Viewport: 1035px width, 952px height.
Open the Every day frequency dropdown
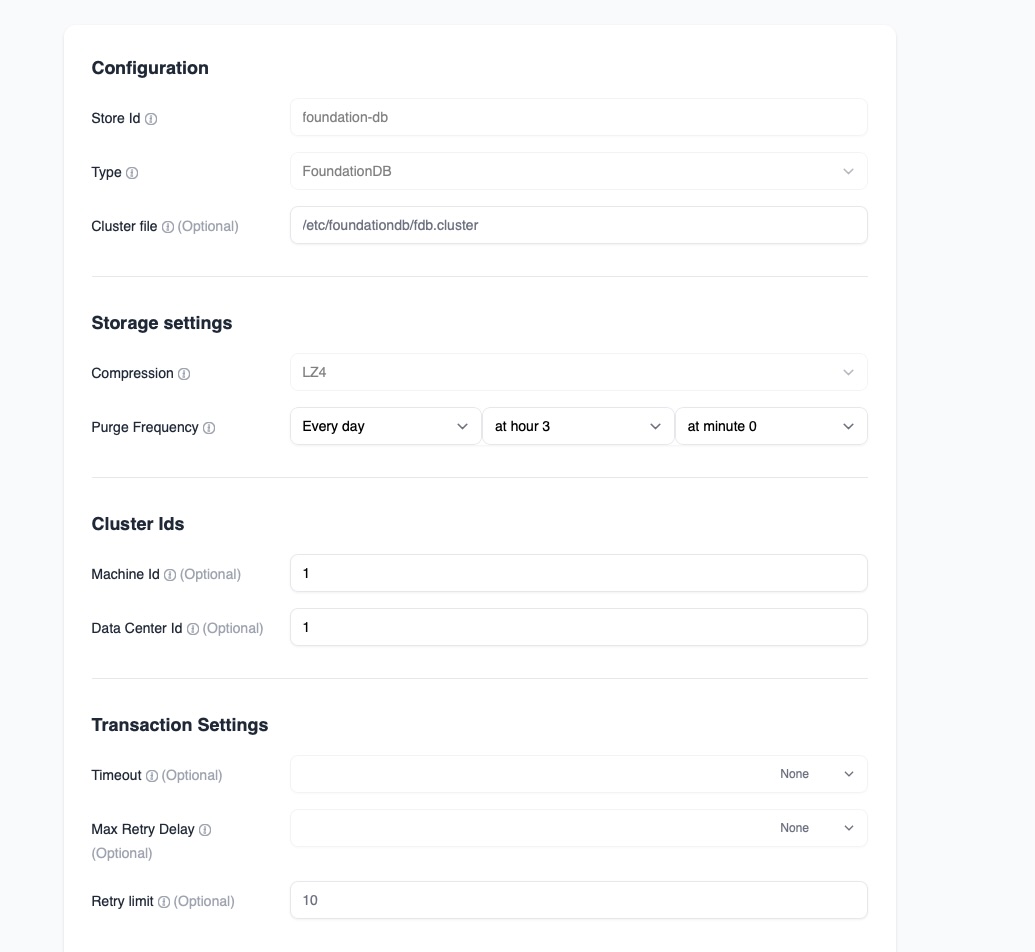pyautogui.click(x=385, y=426)
